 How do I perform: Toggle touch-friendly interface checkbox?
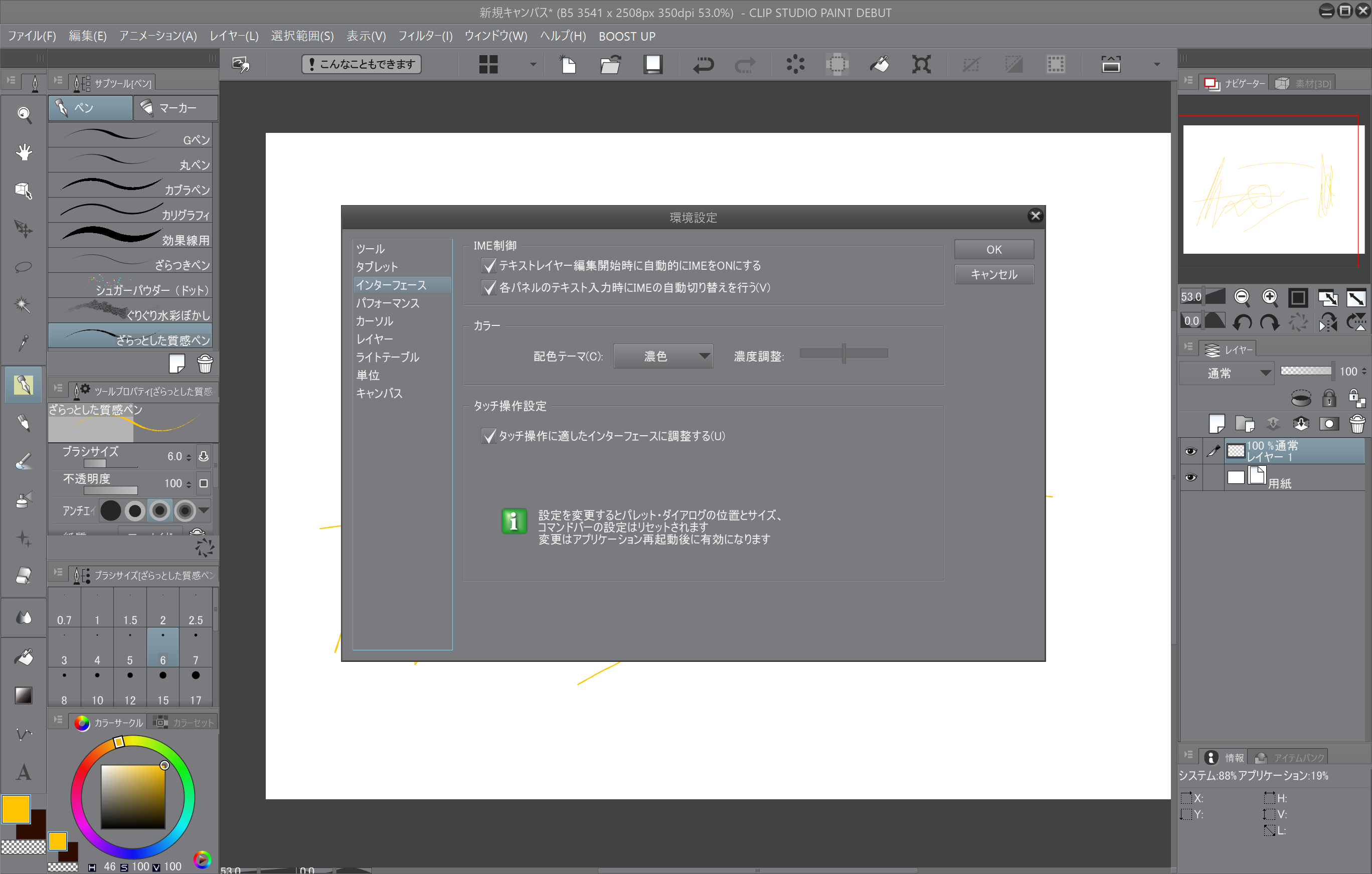tap(488, 436)
